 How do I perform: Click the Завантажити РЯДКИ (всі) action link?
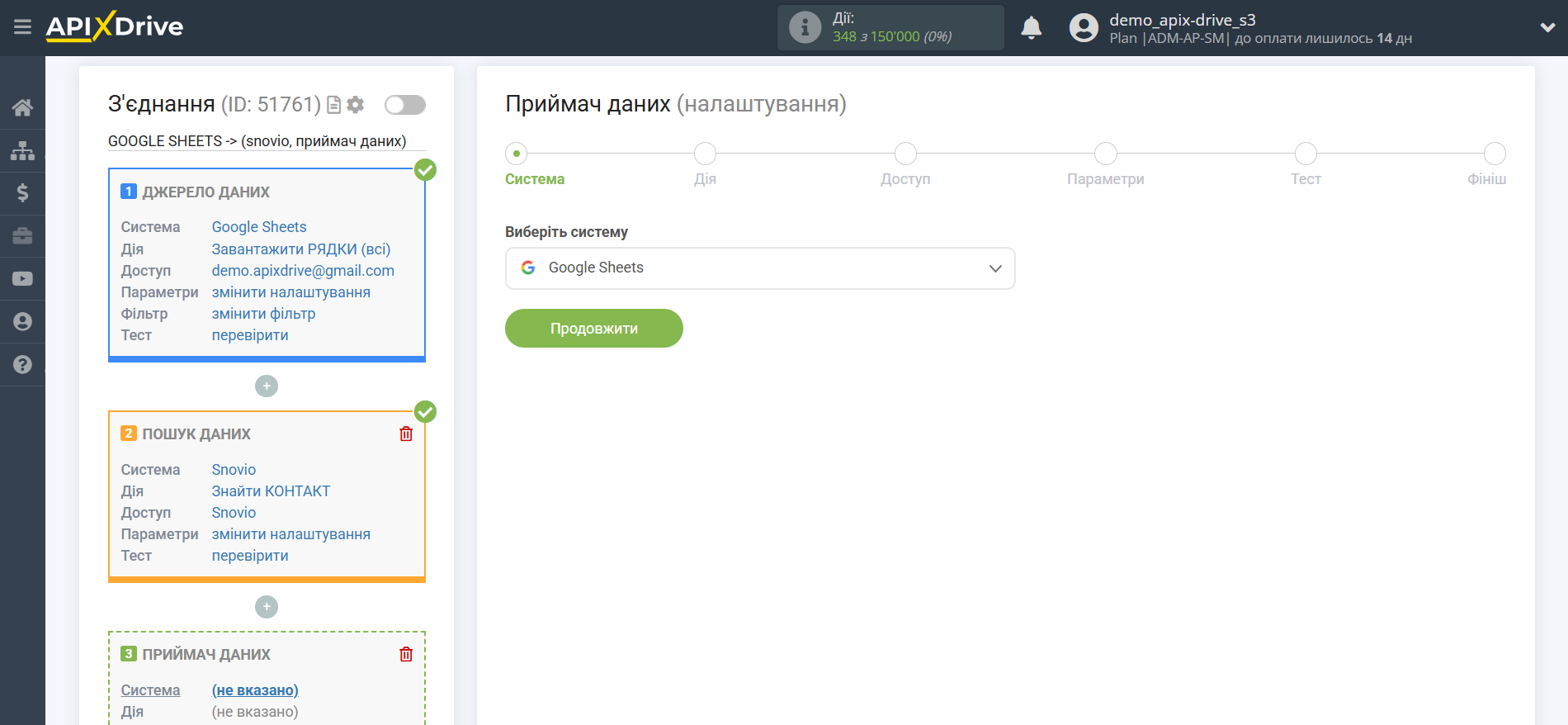tap(301, 249)
